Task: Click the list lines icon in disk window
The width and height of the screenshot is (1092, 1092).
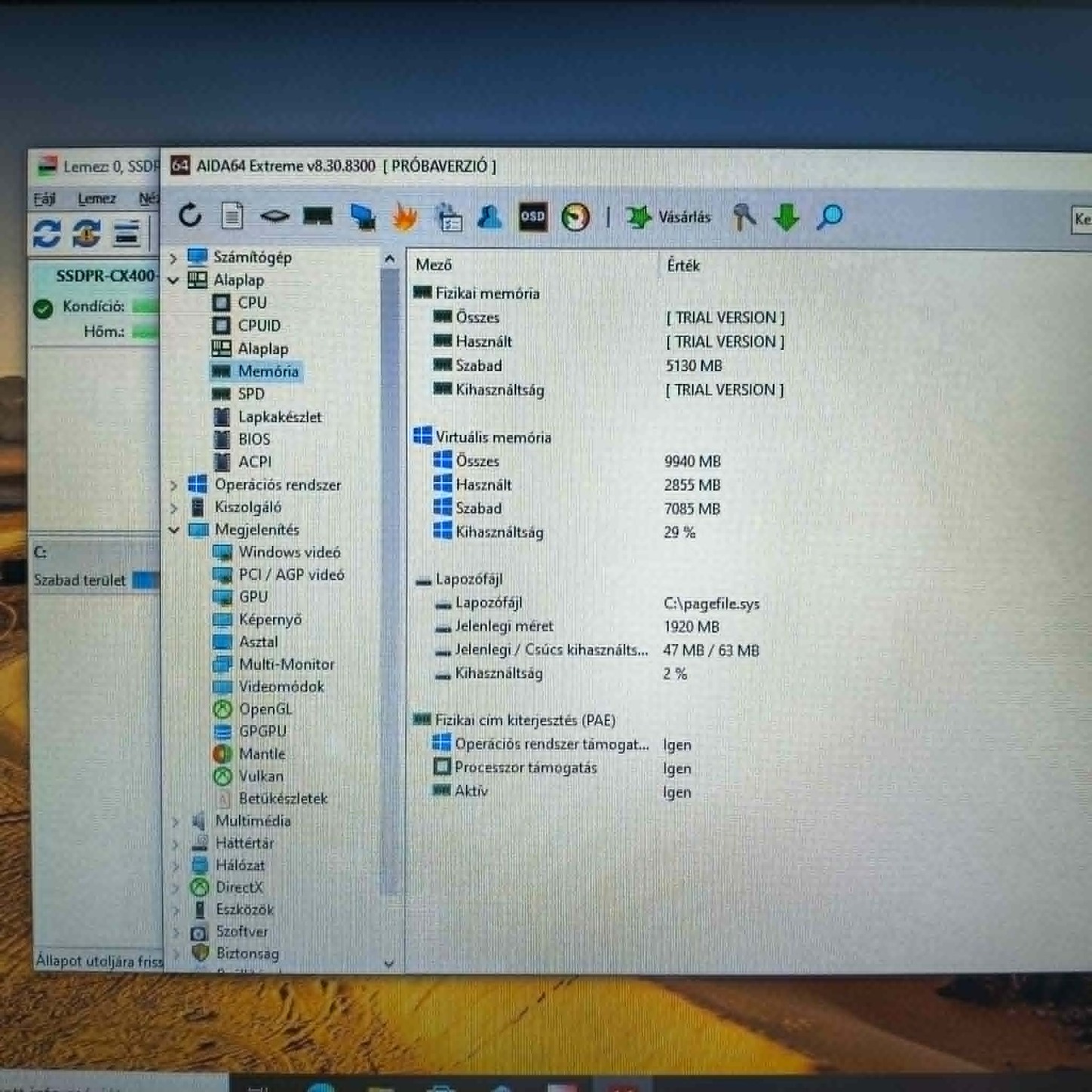Action: (127, 233)
